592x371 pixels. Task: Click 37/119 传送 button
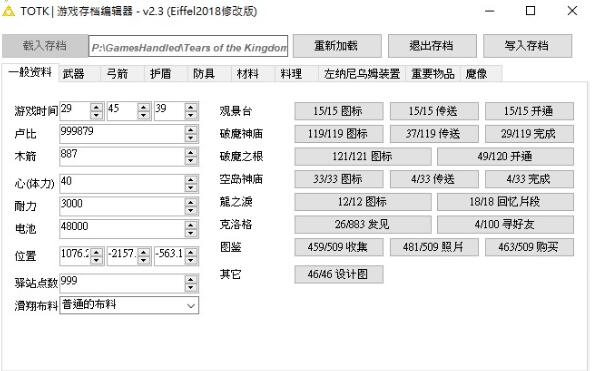pyautogui.click(x=434, y=134)
